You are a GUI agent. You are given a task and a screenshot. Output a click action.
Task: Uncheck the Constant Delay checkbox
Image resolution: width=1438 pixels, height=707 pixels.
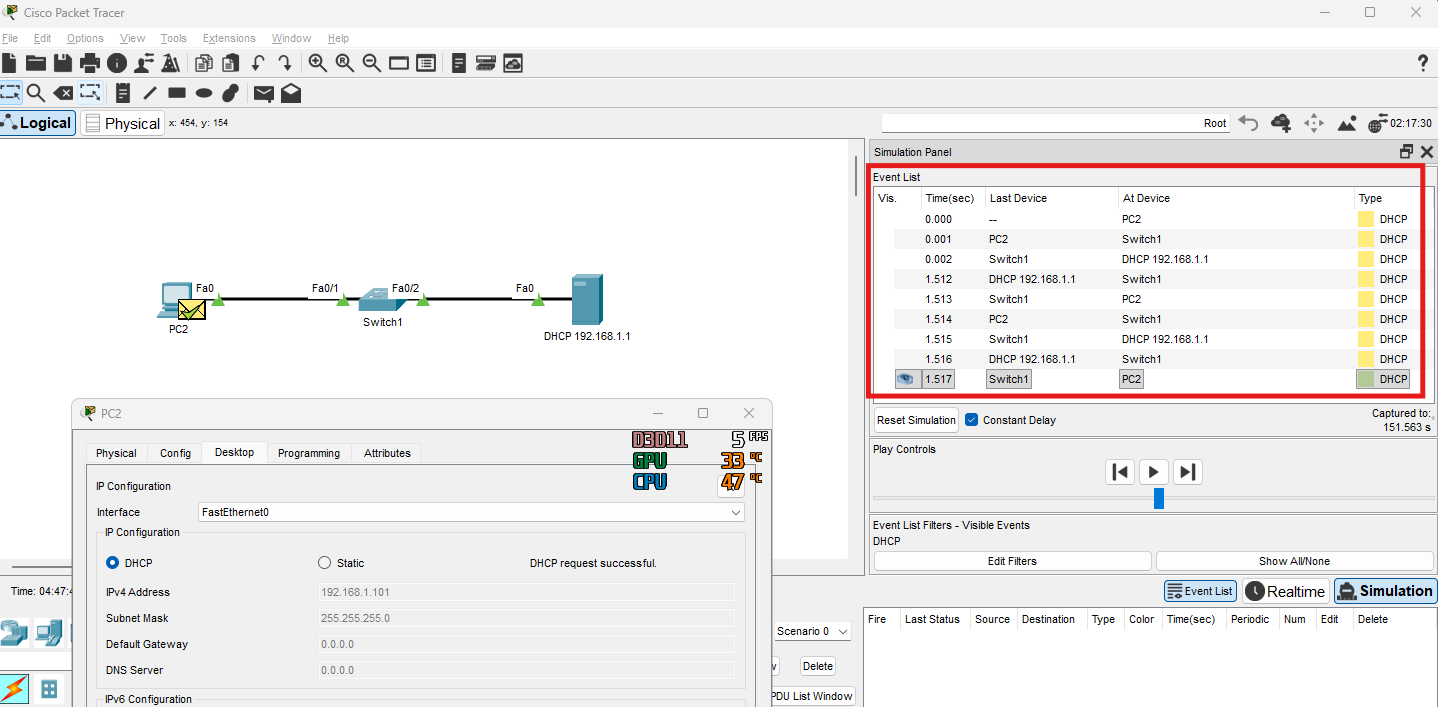pyautogui.click(x=971, y=420)
